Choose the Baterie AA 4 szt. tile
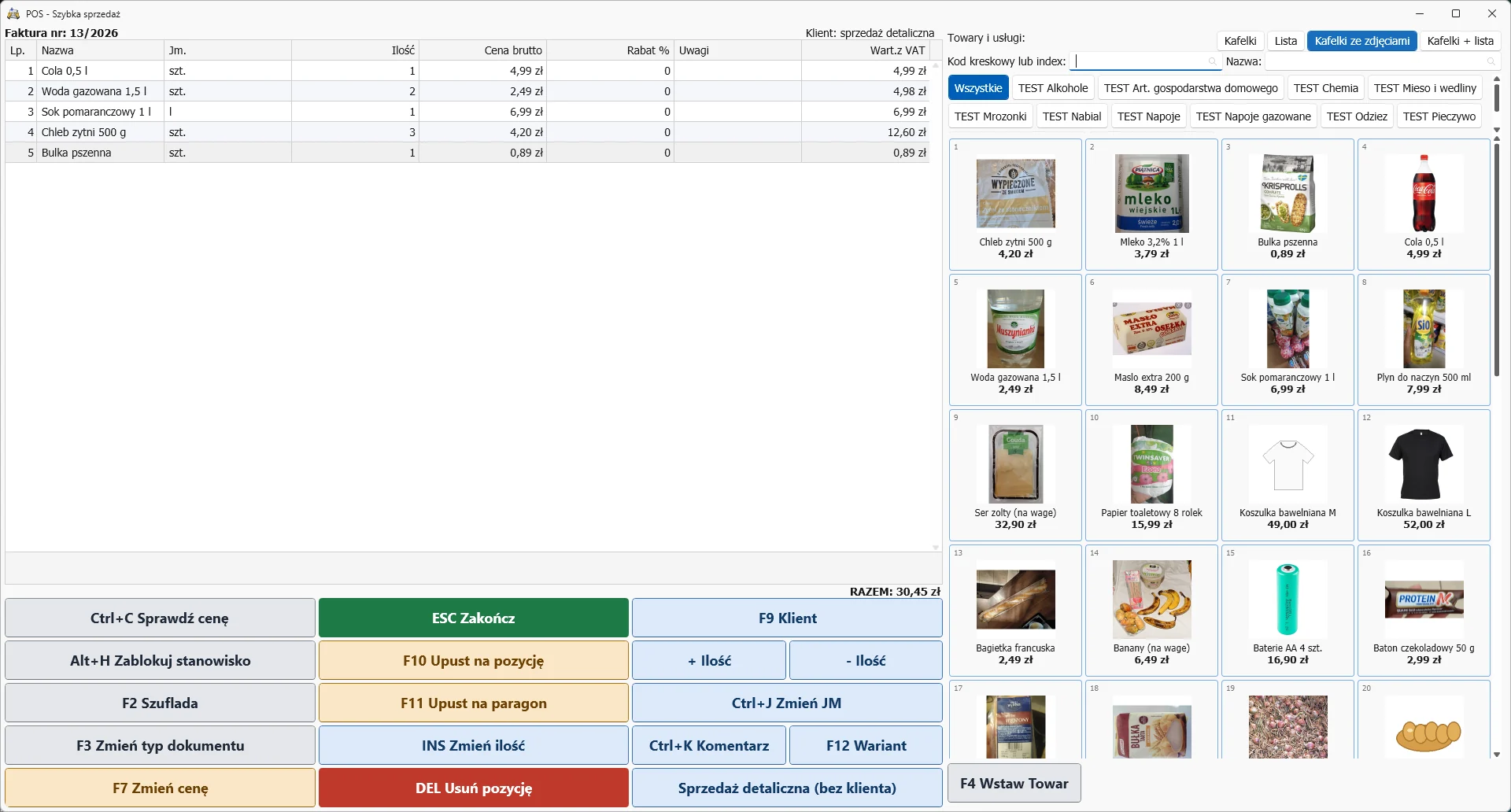 click(x=1287, y=611)
